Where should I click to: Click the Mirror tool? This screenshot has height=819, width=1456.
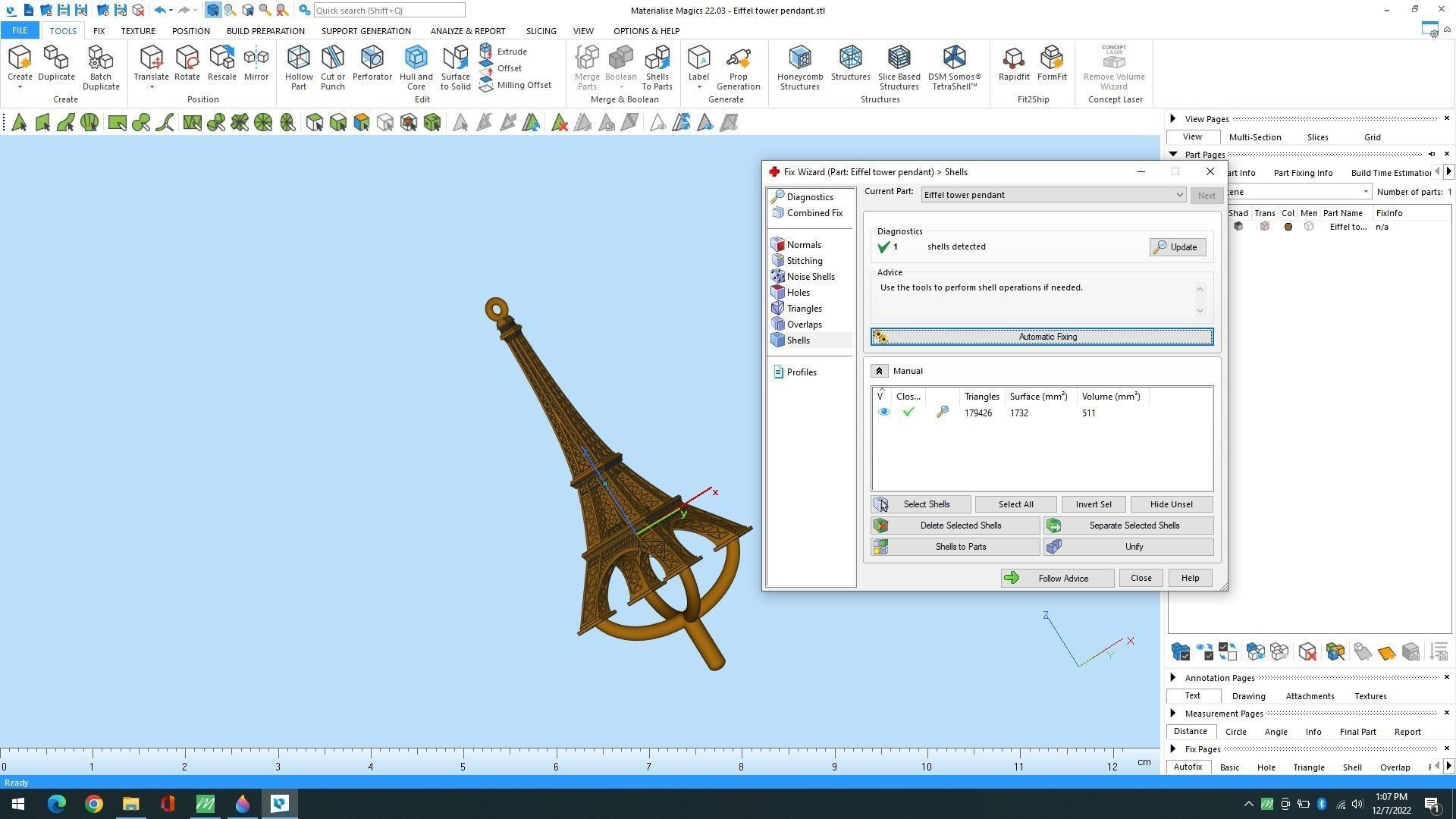pos(256,63)
